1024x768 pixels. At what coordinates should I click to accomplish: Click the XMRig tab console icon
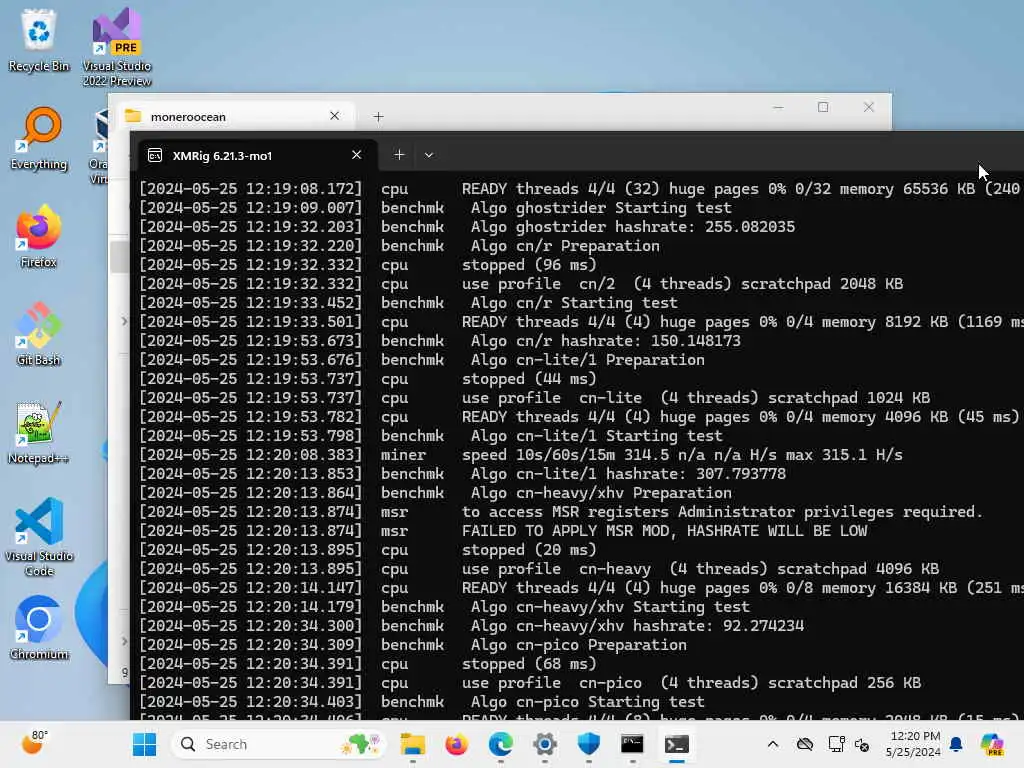(155, 155)
